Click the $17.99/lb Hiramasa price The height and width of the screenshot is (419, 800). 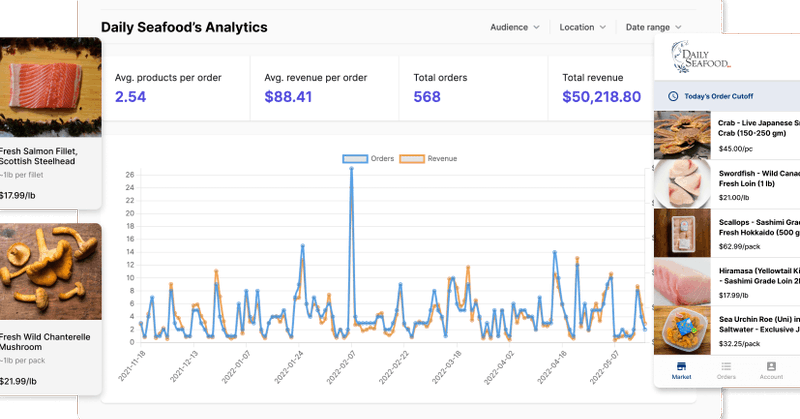tap(734, 295)
